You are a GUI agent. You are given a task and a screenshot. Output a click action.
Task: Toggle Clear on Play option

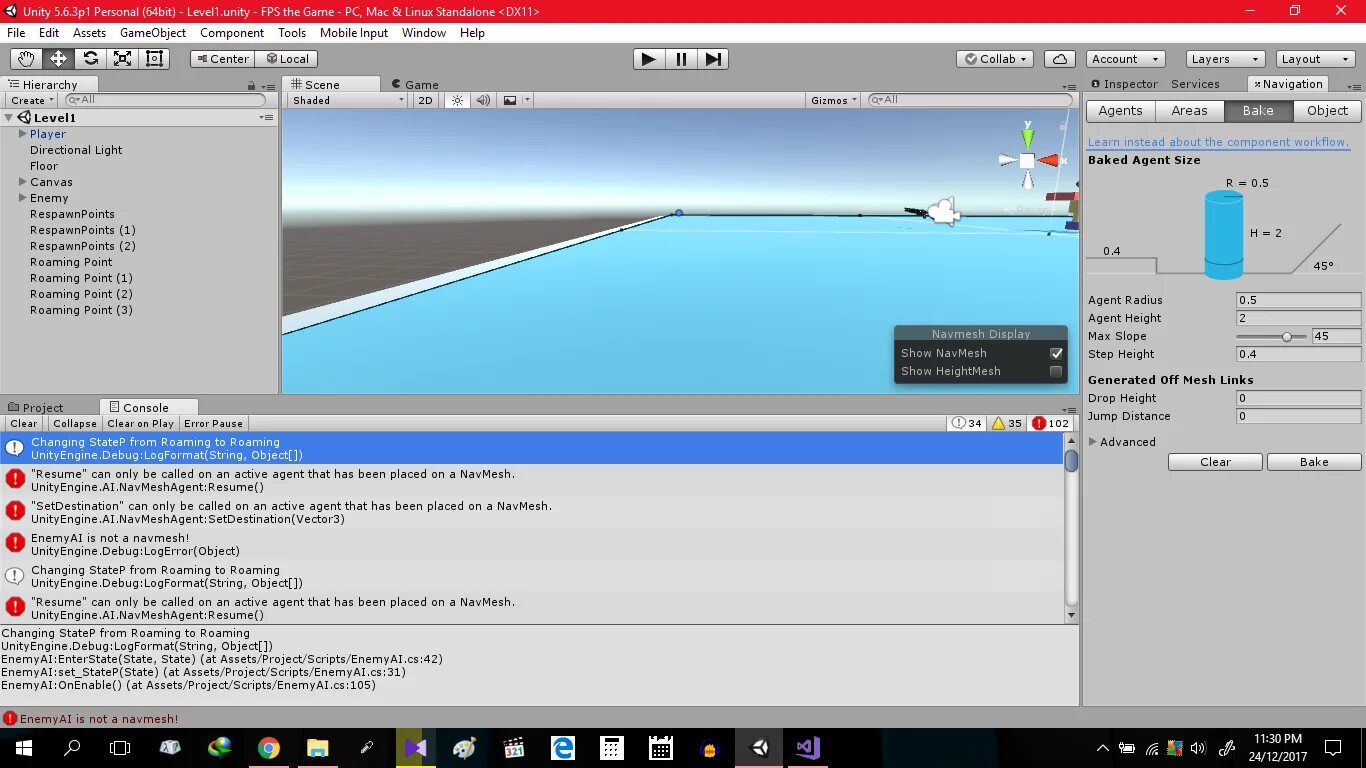(x=140, y=423)
